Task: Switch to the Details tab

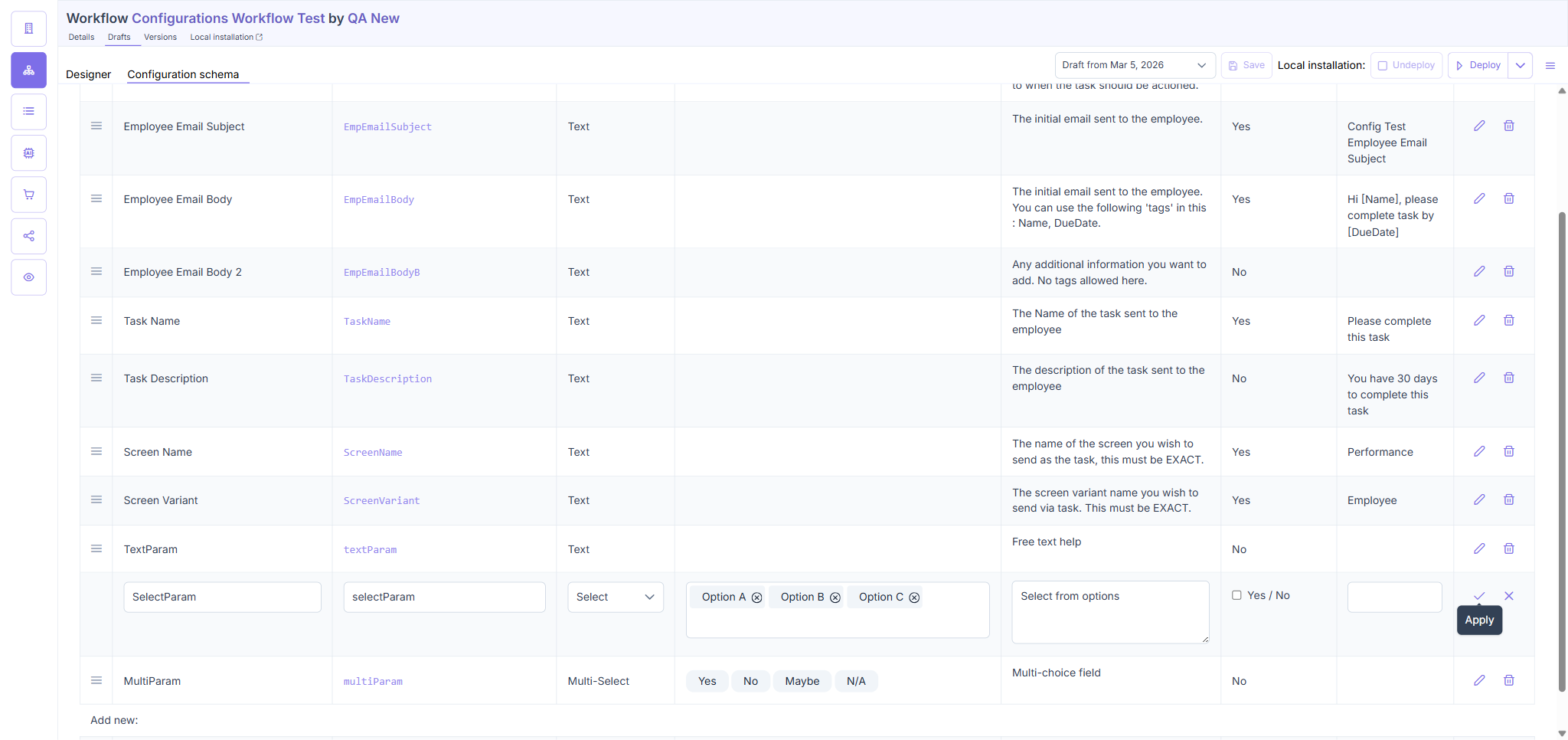Action: (81, 37)
